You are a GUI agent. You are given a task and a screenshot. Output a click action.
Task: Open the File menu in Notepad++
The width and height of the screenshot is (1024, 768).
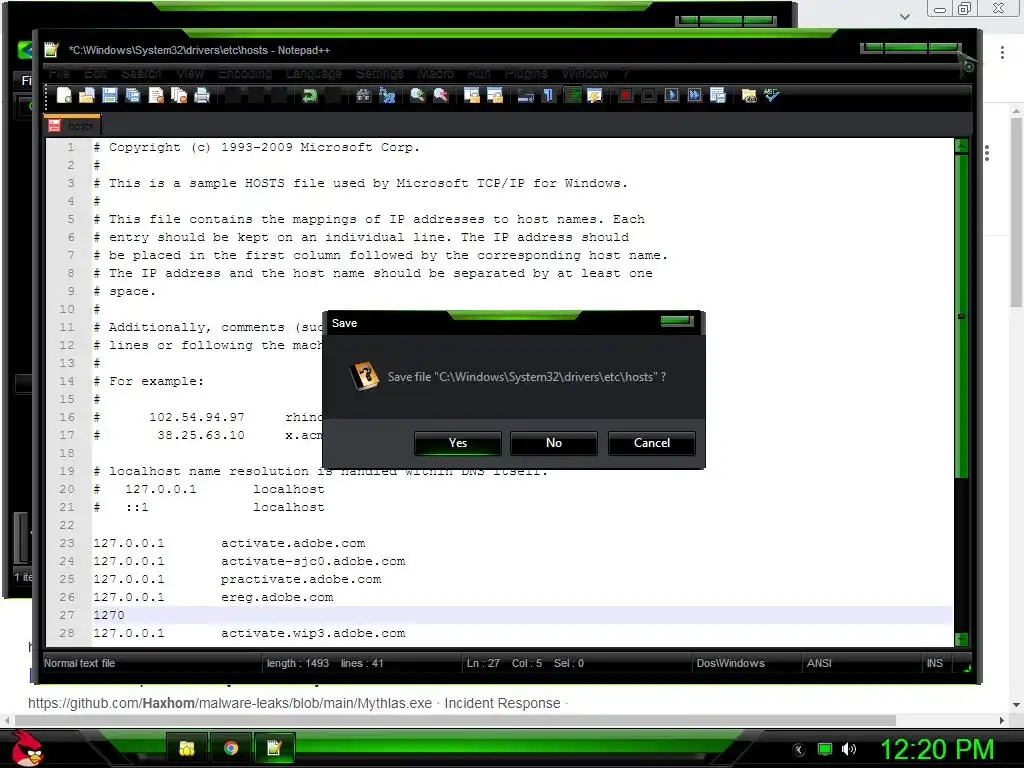point(59,73)
